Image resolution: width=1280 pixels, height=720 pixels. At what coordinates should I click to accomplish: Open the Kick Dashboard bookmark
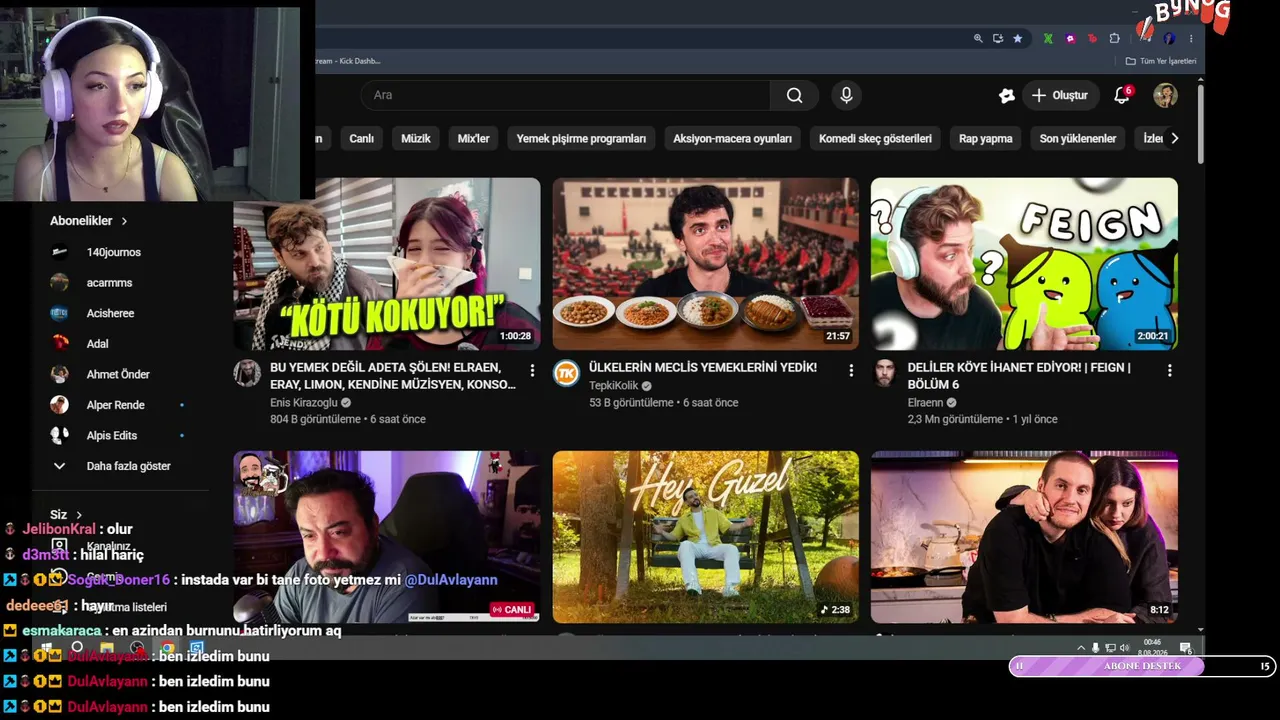pos(348,61)
